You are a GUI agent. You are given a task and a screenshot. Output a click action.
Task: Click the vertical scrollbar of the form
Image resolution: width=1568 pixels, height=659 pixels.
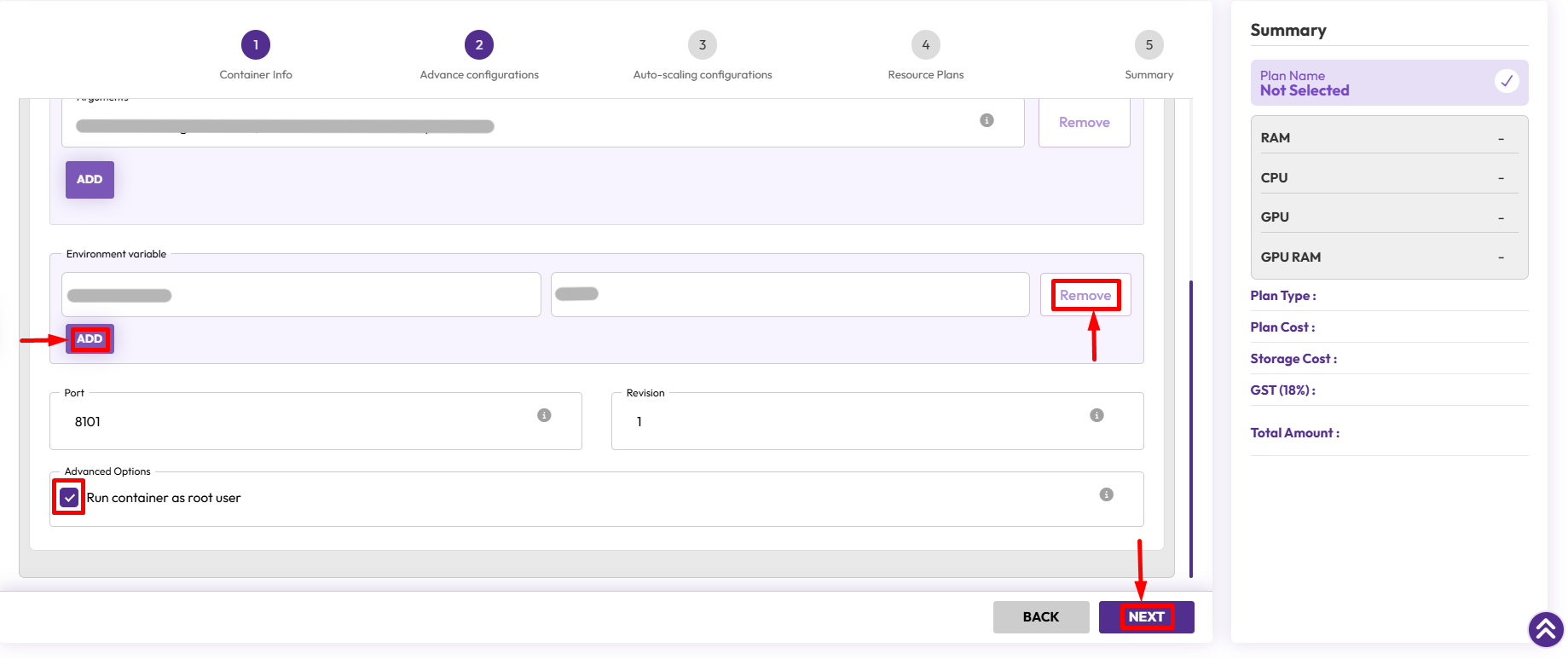tap(1190, 426)
